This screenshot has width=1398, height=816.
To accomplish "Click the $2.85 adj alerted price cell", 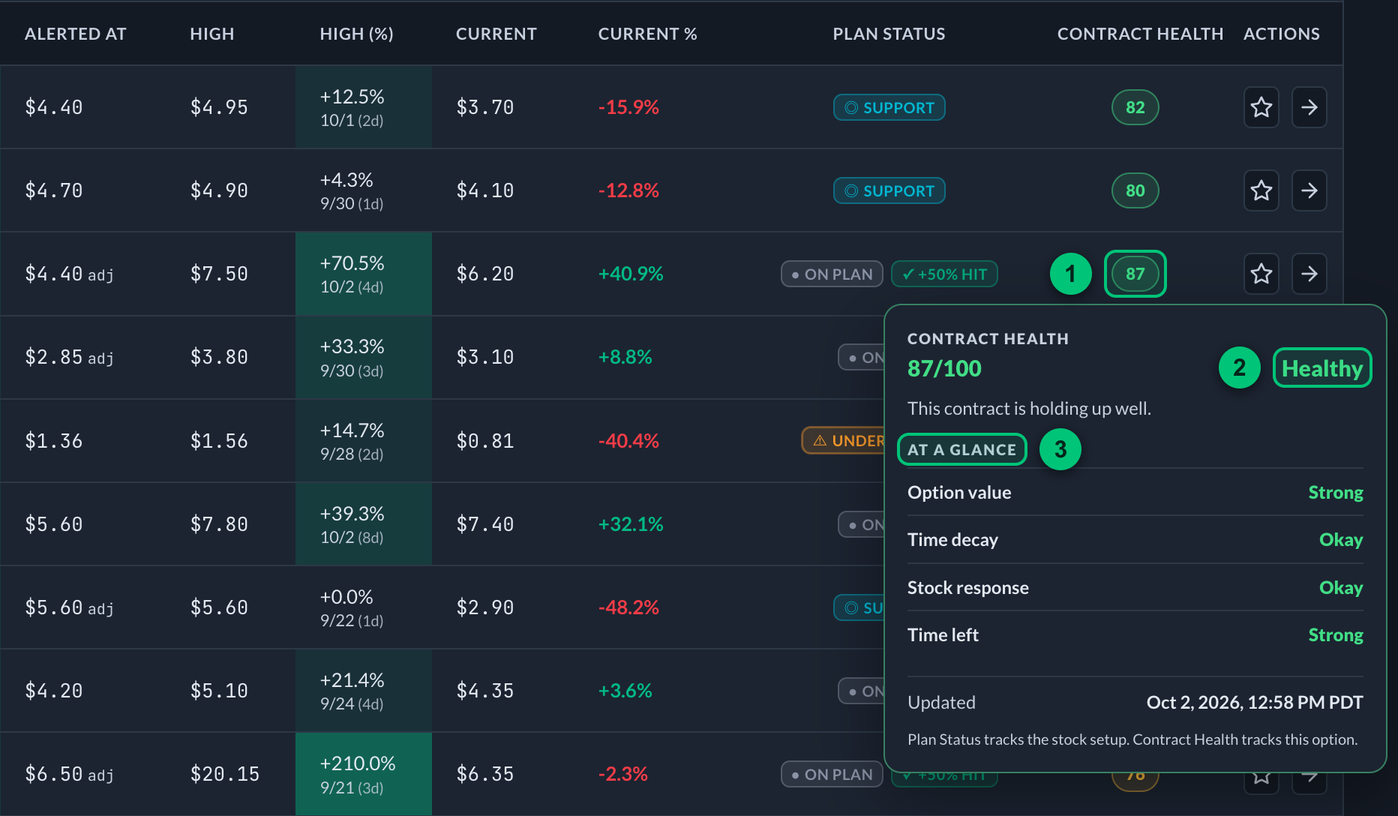I will [x=69, y=357].
